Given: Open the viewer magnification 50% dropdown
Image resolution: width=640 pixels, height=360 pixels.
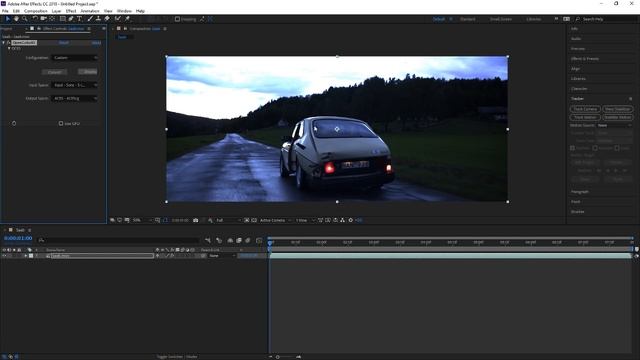Looking at the screenshot, I should tap(142, 220).
